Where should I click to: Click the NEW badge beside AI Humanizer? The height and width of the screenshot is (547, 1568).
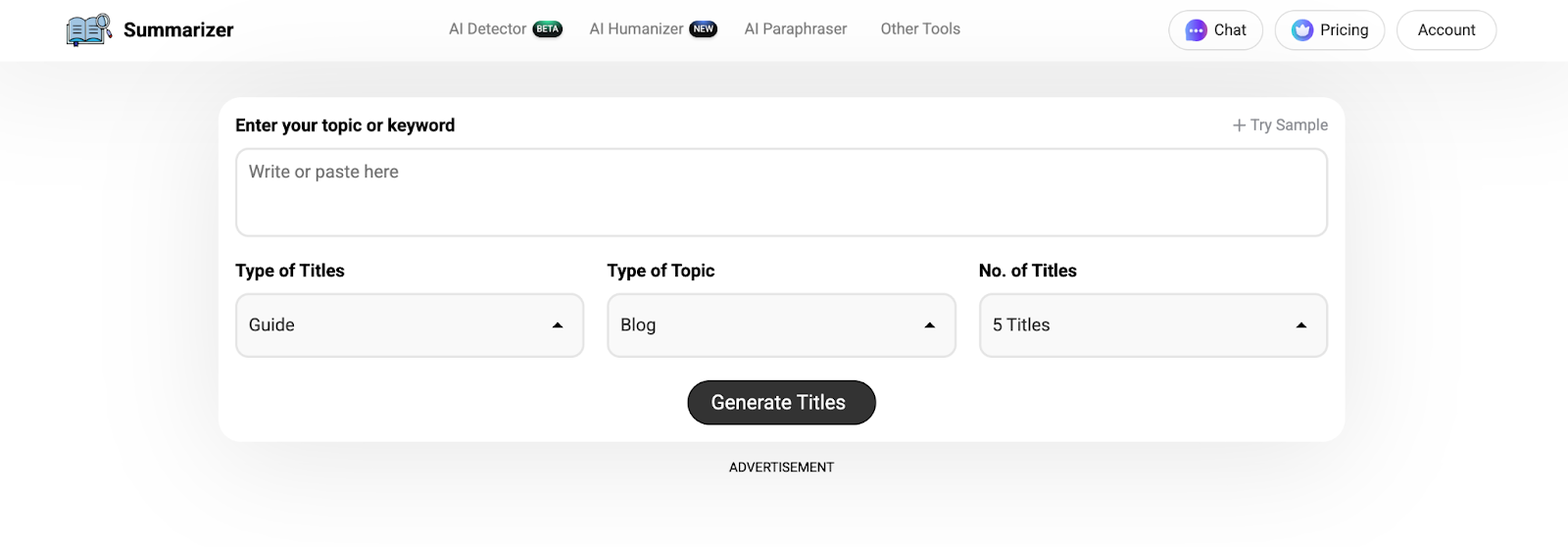point(704,29)
